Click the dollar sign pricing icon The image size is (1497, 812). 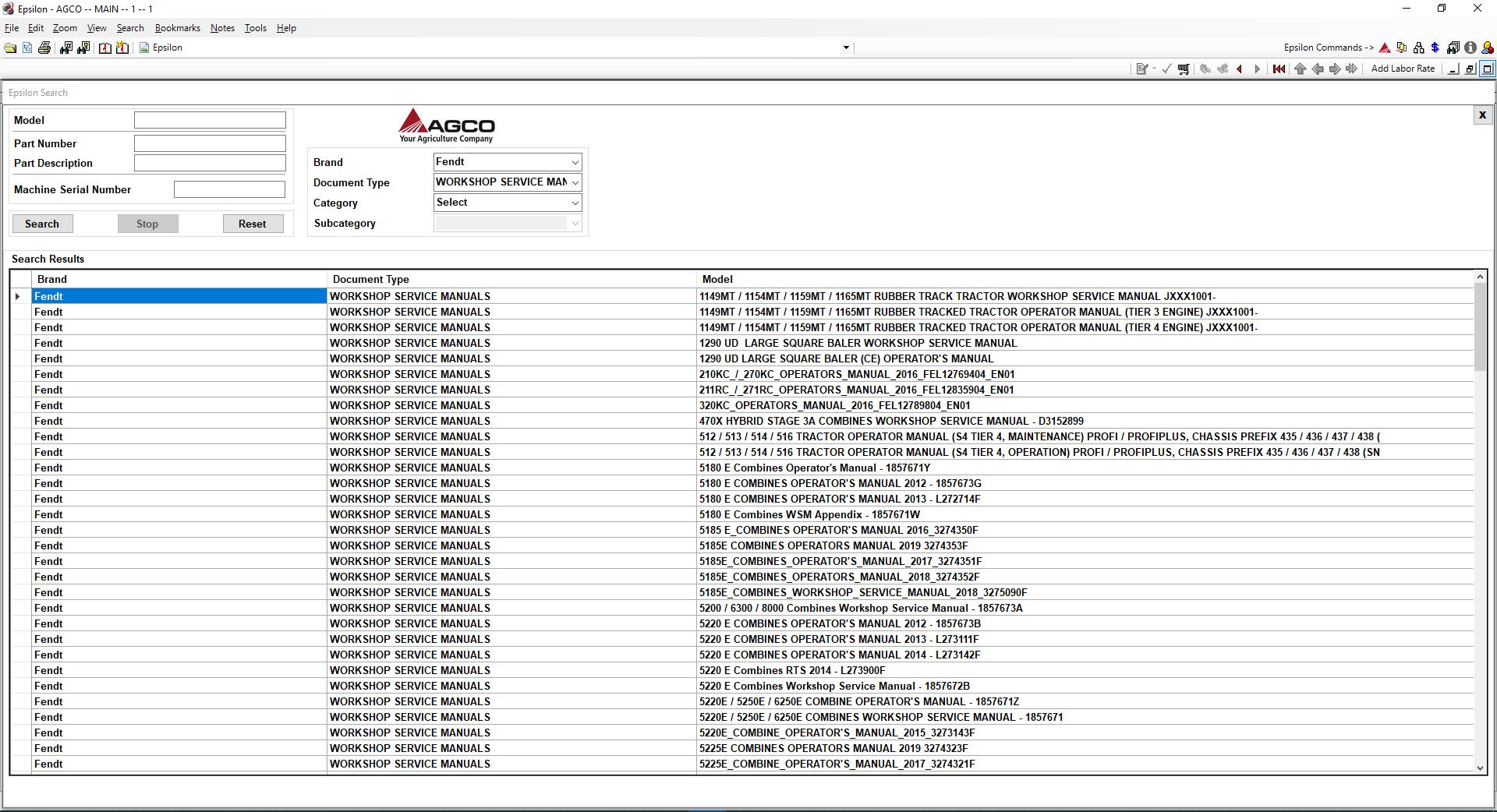point(1436,48)
